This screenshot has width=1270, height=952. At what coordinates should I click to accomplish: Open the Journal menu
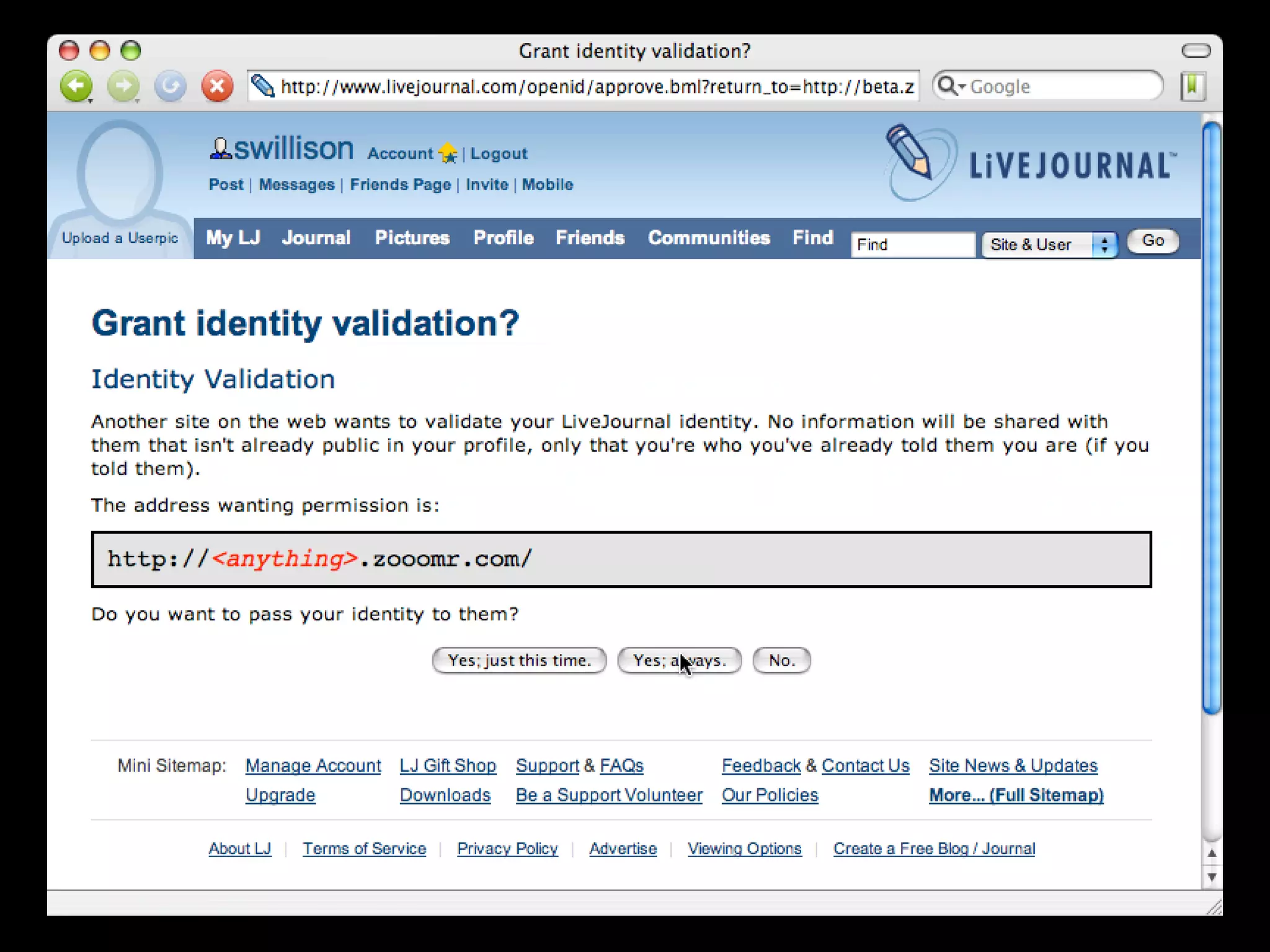pos(316,238)
